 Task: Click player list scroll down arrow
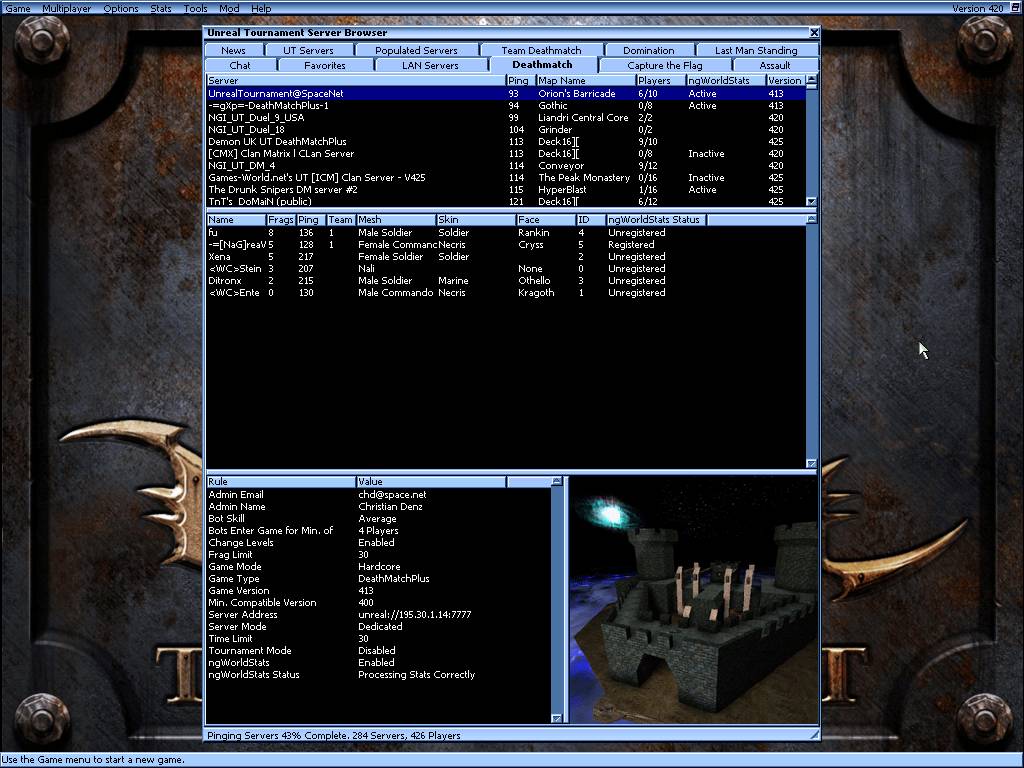(811, 464)
